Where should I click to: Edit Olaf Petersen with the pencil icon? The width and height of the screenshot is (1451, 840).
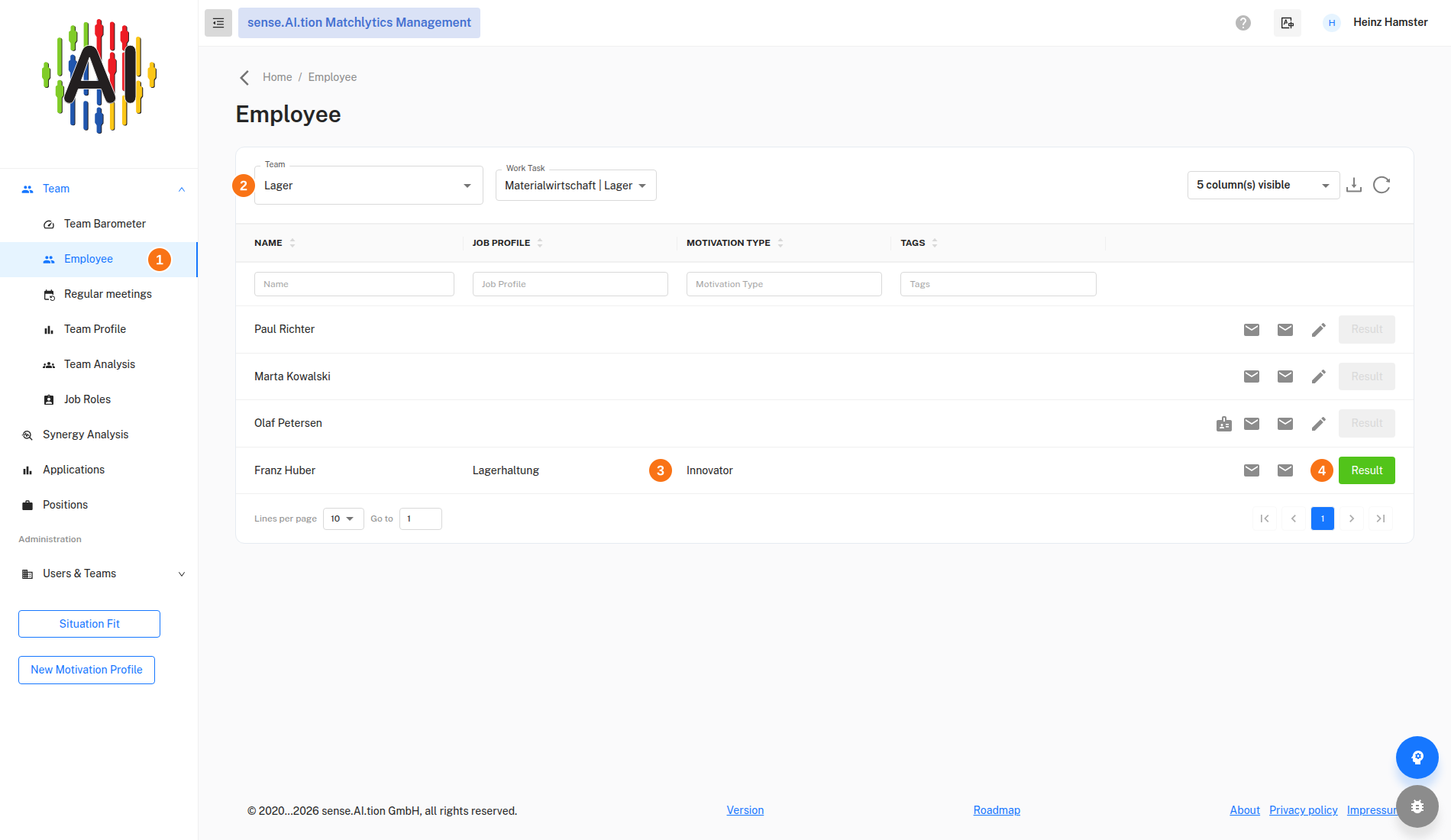[x=1319, y=424]
